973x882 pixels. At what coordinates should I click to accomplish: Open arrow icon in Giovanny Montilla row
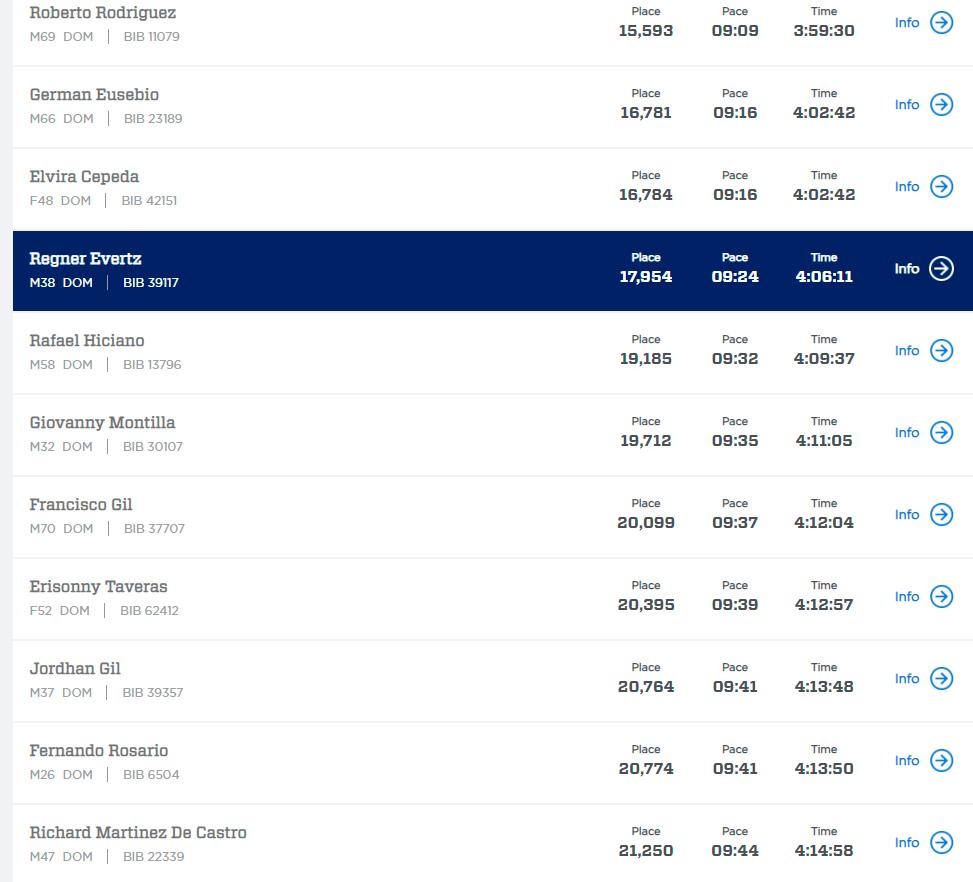[941, 433]
